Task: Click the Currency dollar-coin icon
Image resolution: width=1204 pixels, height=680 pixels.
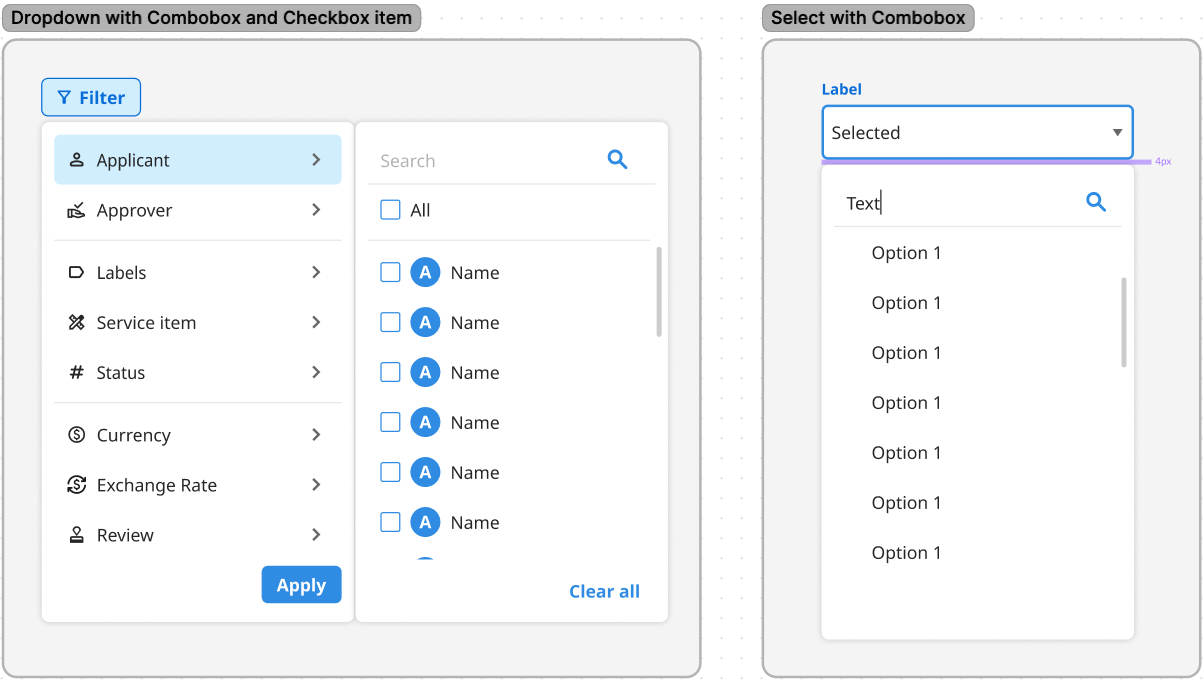Action: (76, 435)
